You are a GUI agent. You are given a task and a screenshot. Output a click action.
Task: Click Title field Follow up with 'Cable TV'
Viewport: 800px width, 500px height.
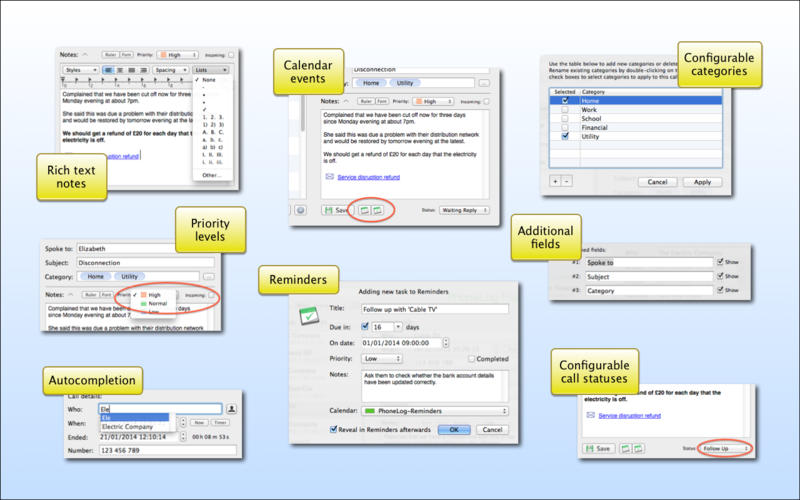pos(435,309)
